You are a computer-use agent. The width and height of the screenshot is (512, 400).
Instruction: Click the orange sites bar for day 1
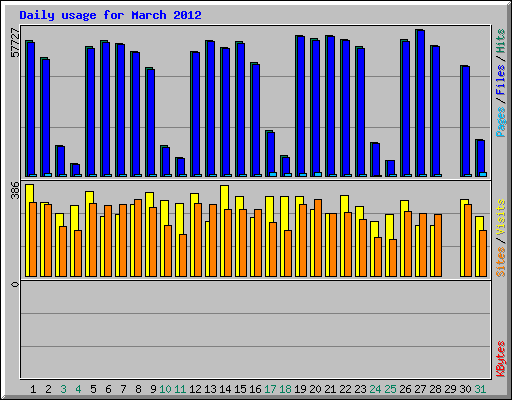click(x=33, y=239)
